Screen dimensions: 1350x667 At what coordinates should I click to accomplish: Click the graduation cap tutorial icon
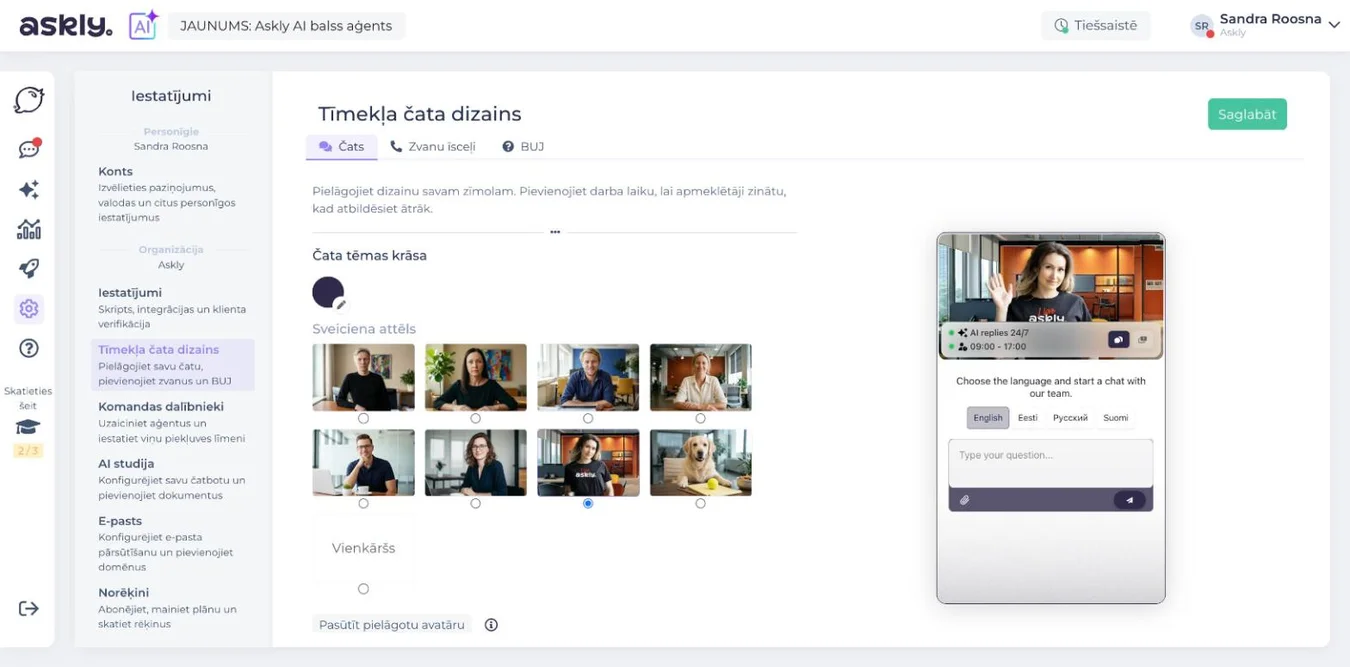(28, 427)
